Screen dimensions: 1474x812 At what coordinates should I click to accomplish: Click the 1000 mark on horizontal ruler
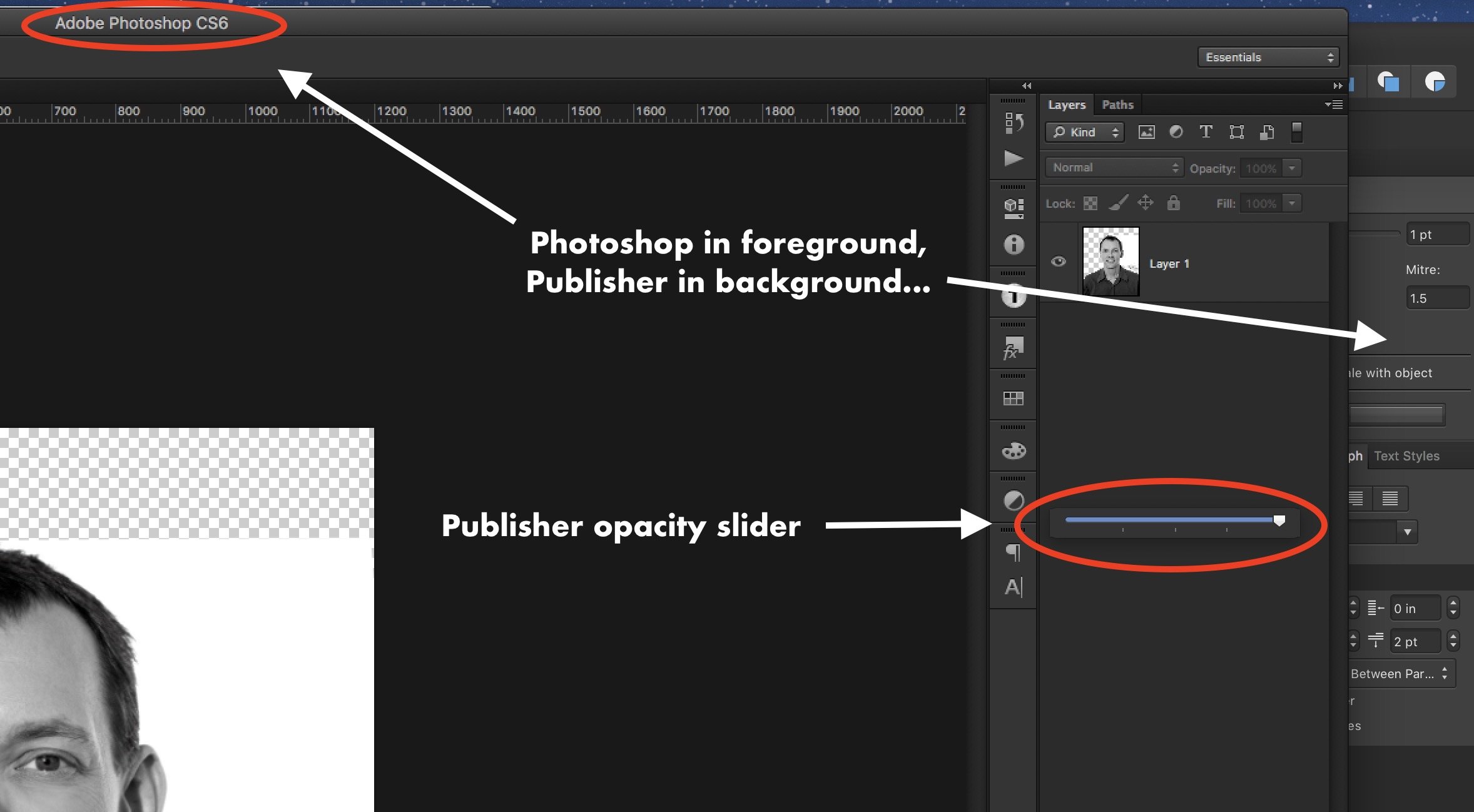coord(262,111)
